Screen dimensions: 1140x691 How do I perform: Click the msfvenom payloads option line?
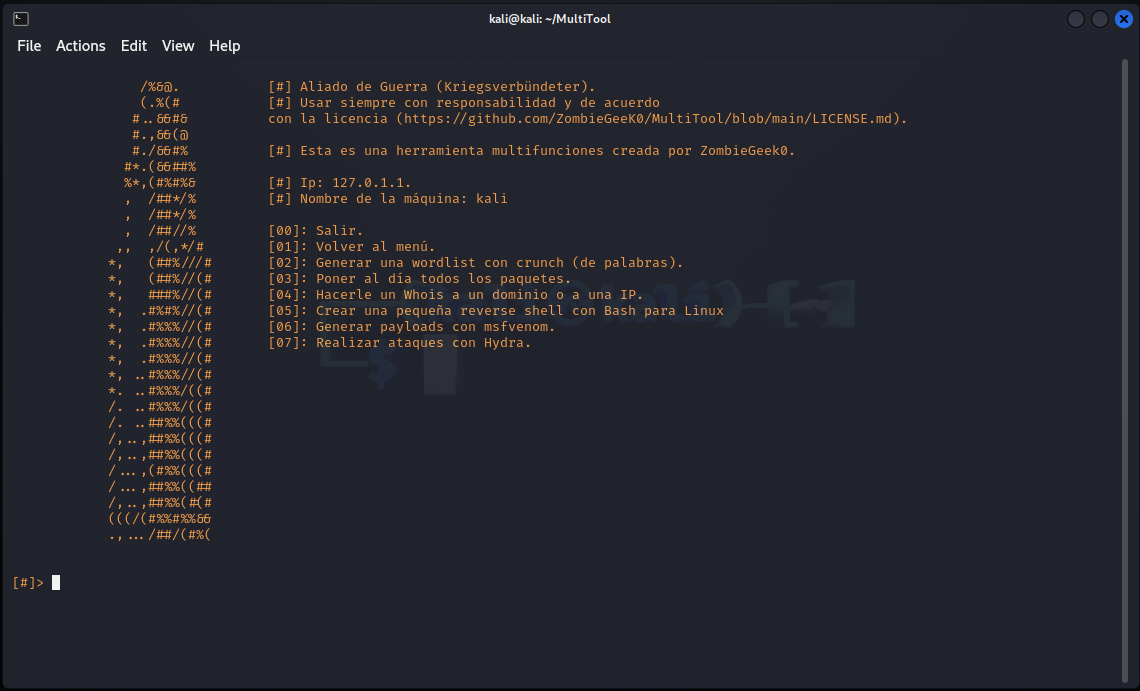(412, 327)
